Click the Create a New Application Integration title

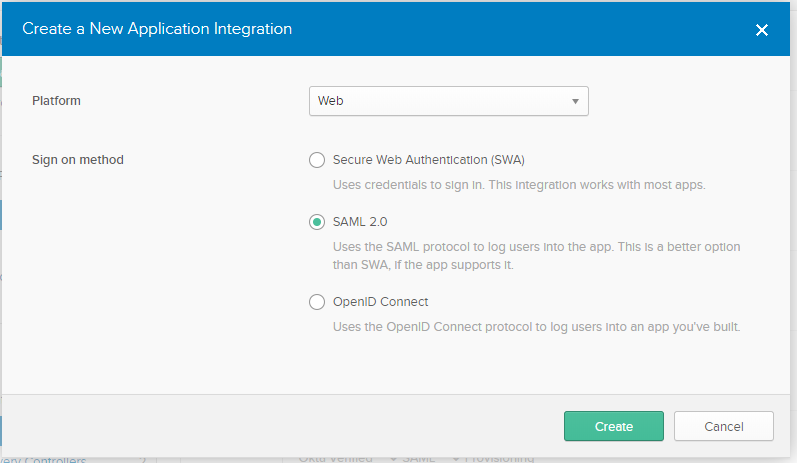[157, 29]
